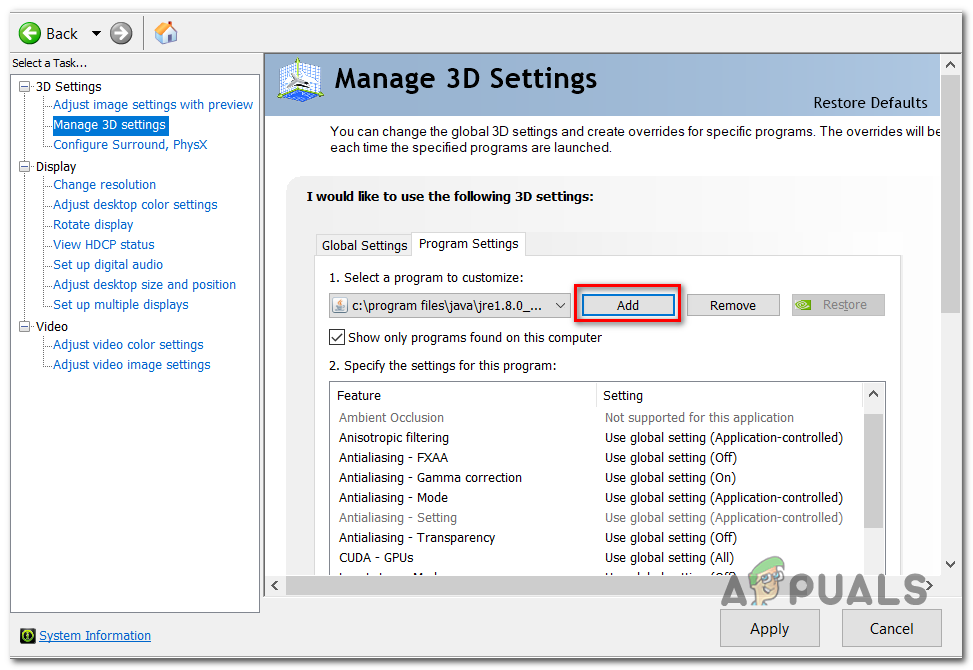Switch to the Global Settings tab
The height and width of the screenshot is (670, 973).
364,245
